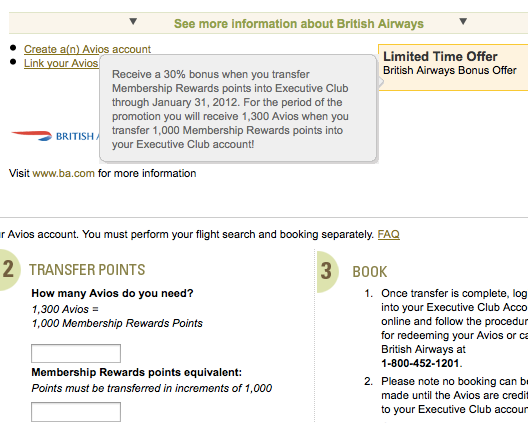This screenshot has height=423, width=528.
Task: Visit www.ba.com link
Action: click(63, 173)
